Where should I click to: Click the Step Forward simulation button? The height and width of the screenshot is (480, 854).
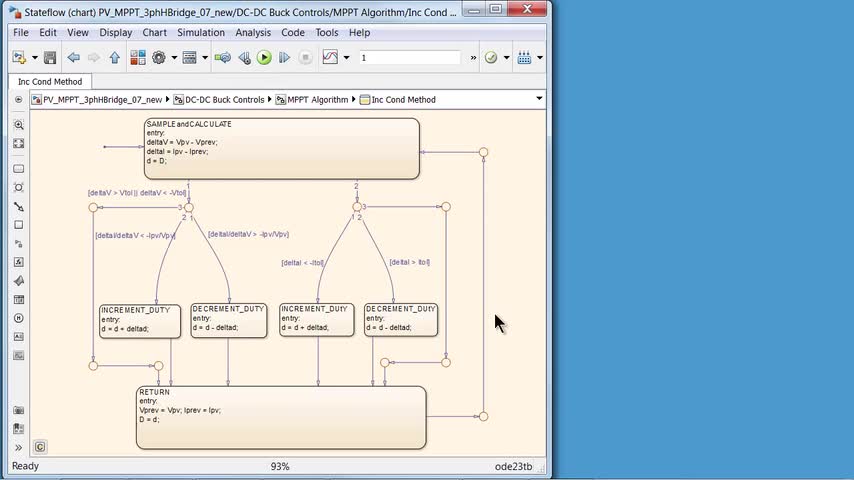coord(284,57)
